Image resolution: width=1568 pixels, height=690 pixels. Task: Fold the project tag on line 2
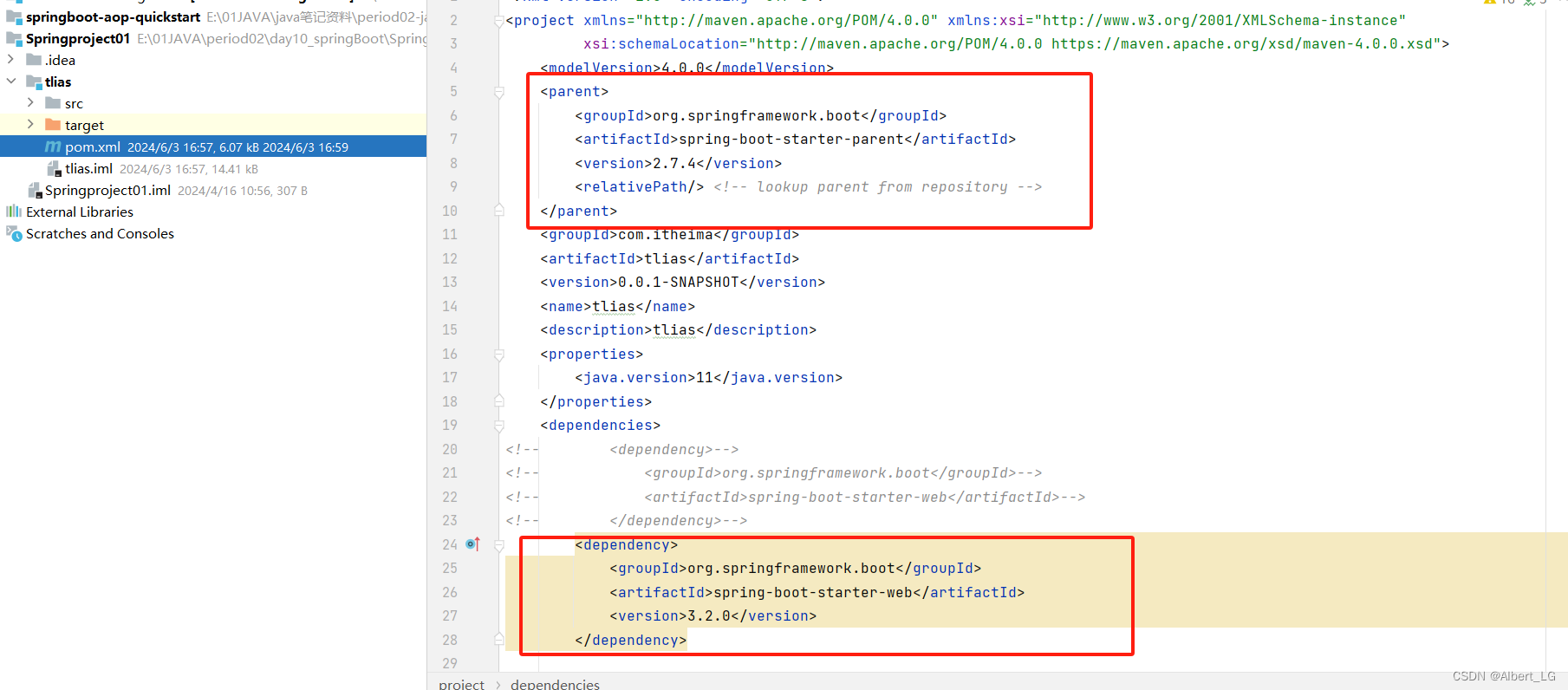coord(499,21)
